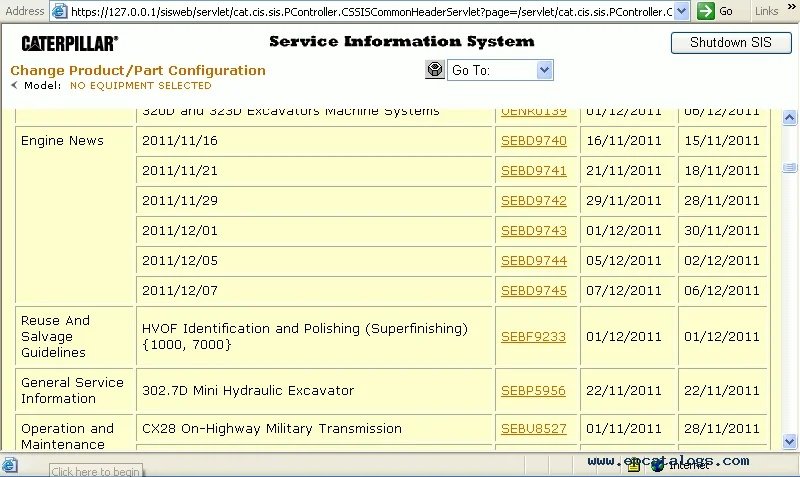800x477 pixels.
Task: Click the Shutdown SIS button
Action: 730,43
